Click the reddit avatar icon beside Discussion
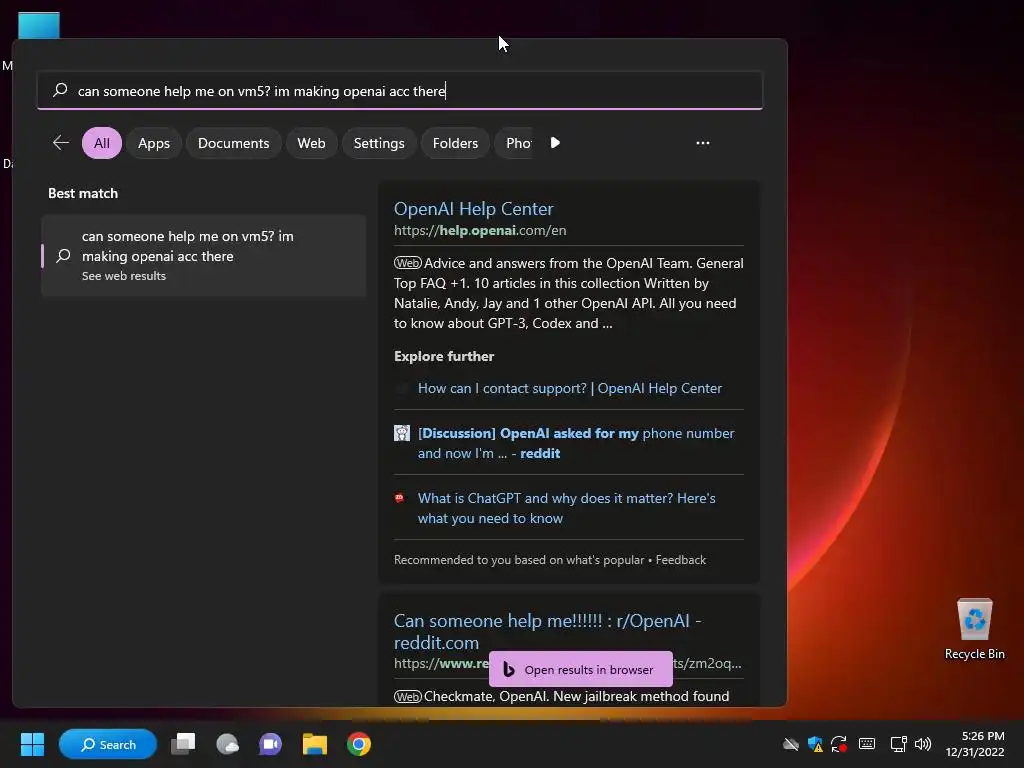The height and width of the screenshot is (768, 1024). point(402,433)
